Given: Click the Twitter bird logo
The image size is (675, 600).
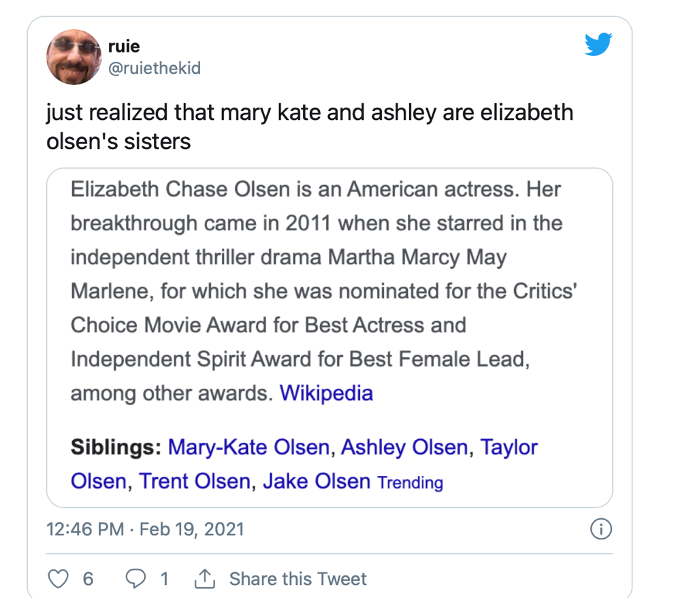Looking at the screenshot, I should click(x=598, y=44).
